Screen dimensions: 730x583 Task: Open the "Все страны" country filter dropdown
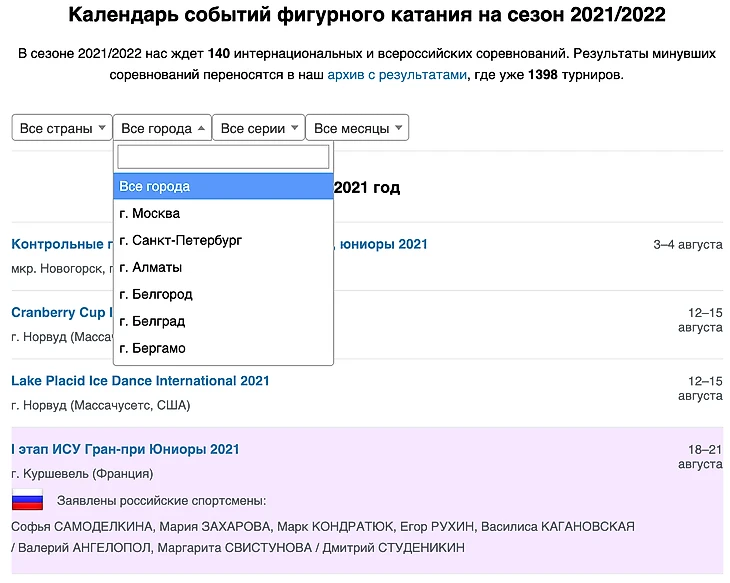click(x=62, y=128)
